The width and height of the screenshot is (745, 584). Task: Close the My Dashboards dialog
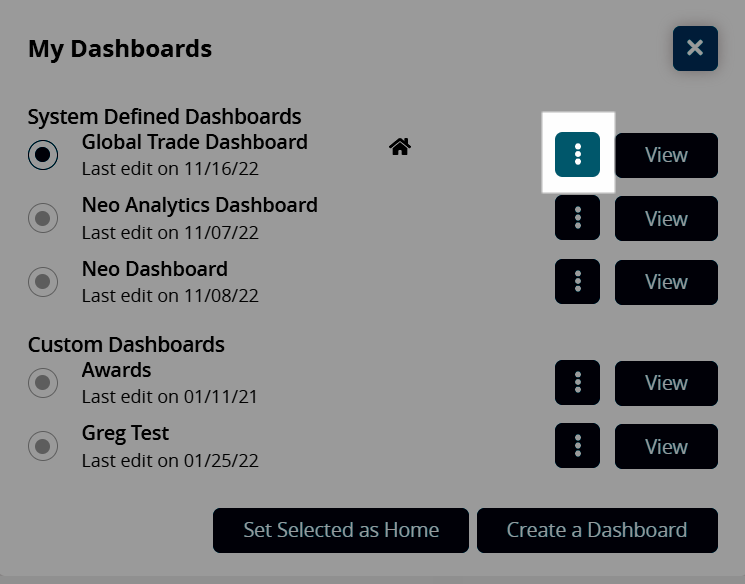695,48
